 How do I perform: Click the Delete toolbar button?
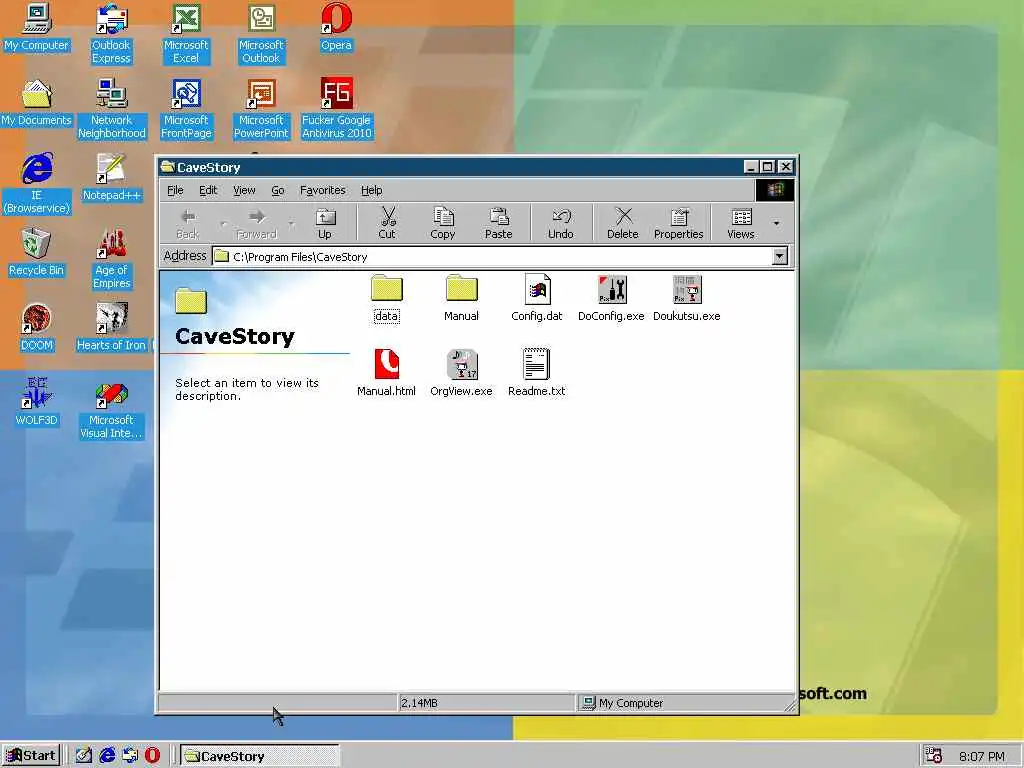pyautogui.click(x=622, y=224)
